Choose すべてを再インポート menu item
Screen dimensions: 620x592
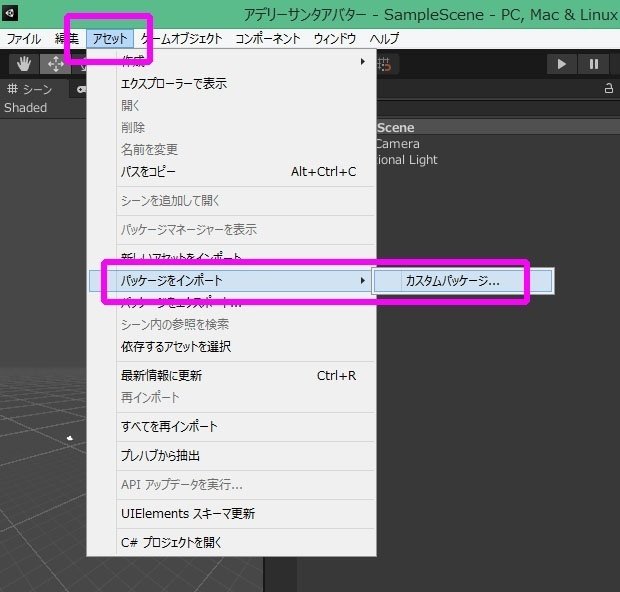click(231, 427)
